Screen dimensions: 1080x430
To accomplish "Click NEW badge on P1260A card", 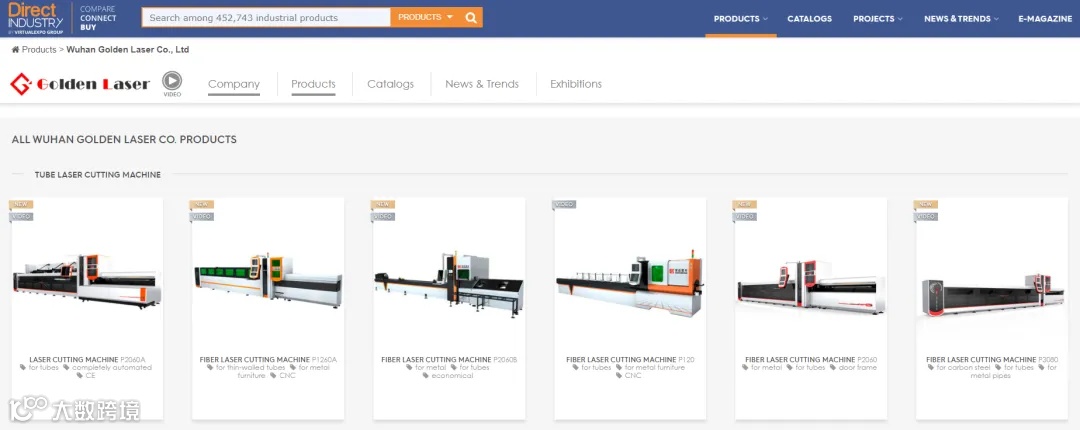I will (201, 204).
